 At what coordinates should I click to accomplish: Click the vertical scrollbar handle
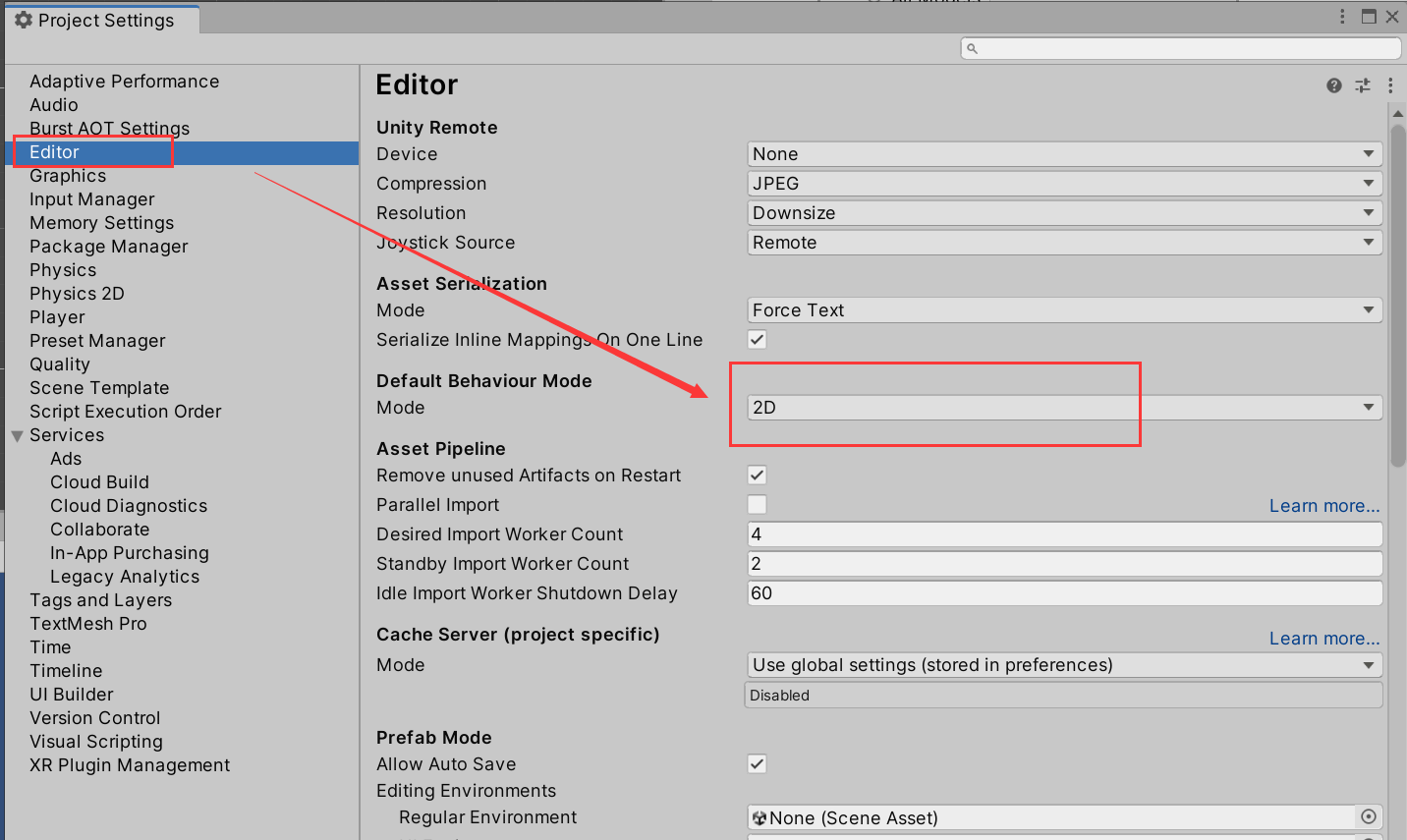coord(1398,295)
